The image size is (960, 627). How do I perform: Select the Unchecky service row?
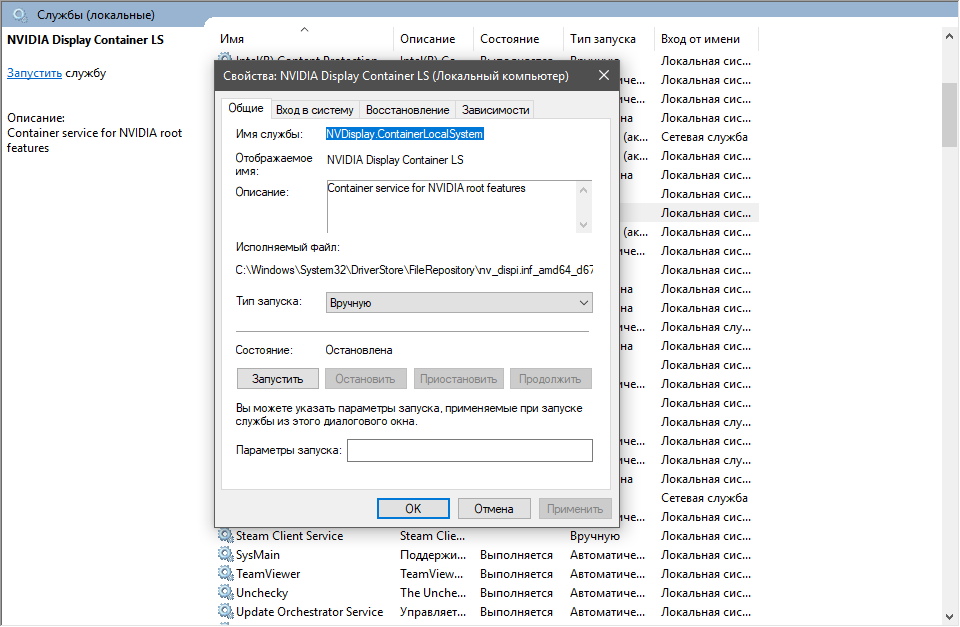click(x=487, y=593)
